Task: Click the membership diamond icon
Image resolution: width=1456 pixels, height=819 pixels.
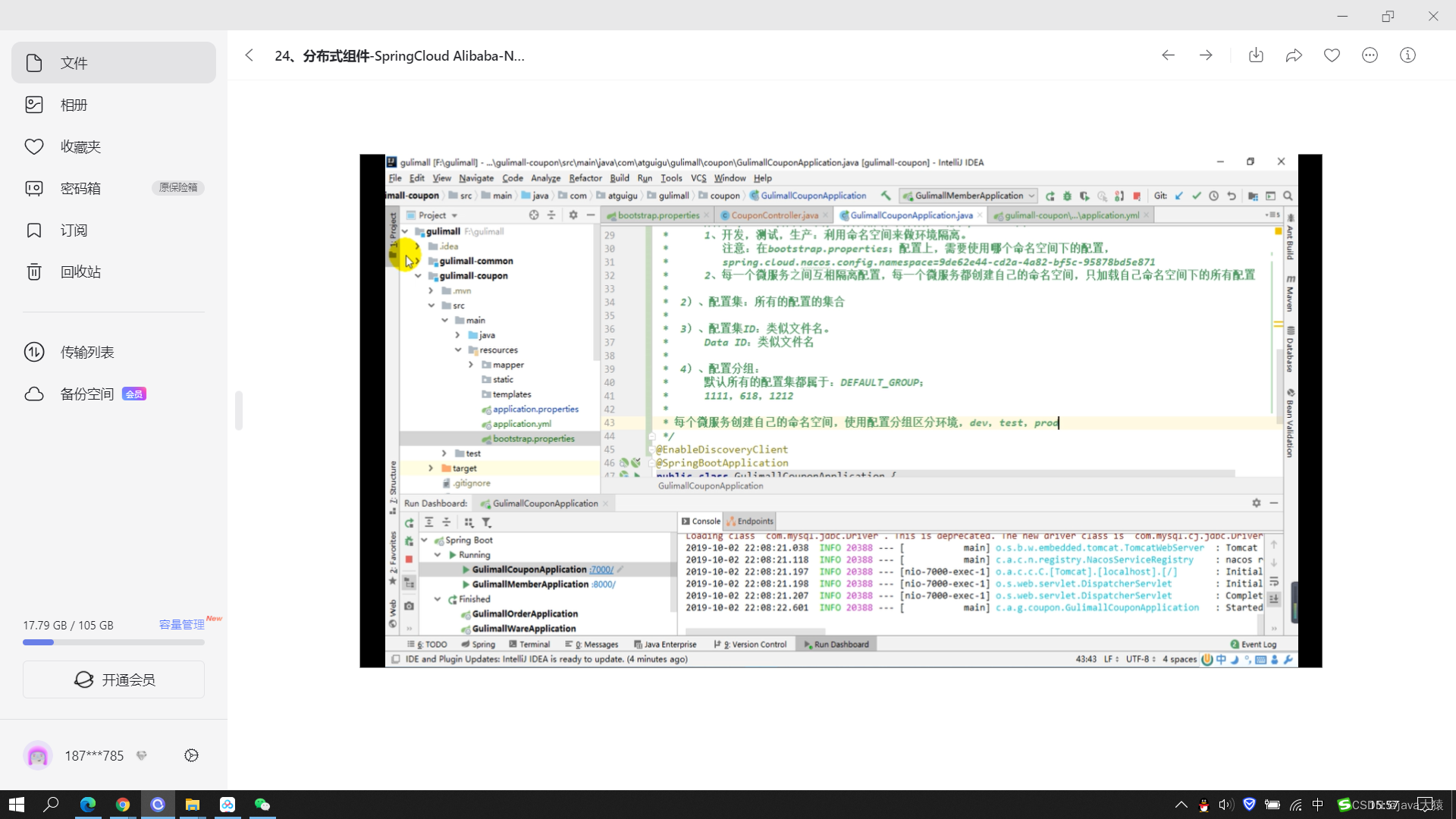Action: point(141,755)
